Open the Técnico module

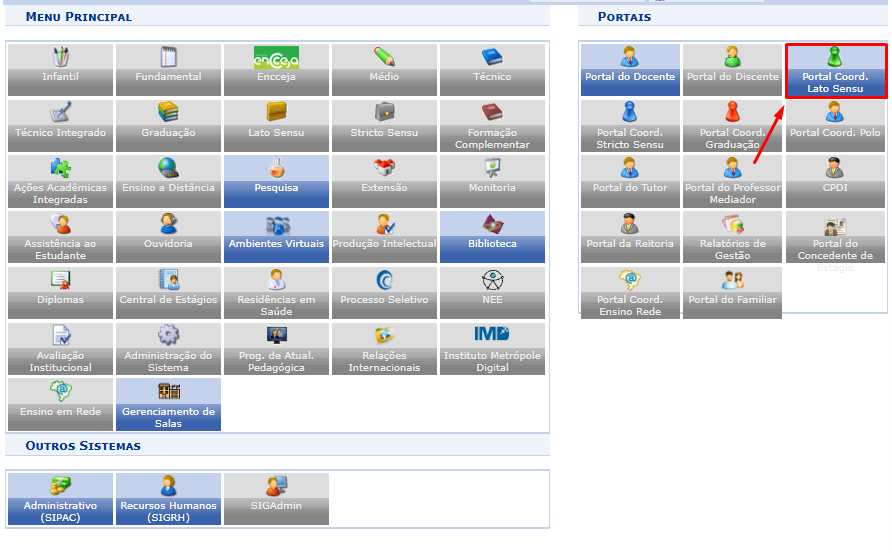(493, 69)
